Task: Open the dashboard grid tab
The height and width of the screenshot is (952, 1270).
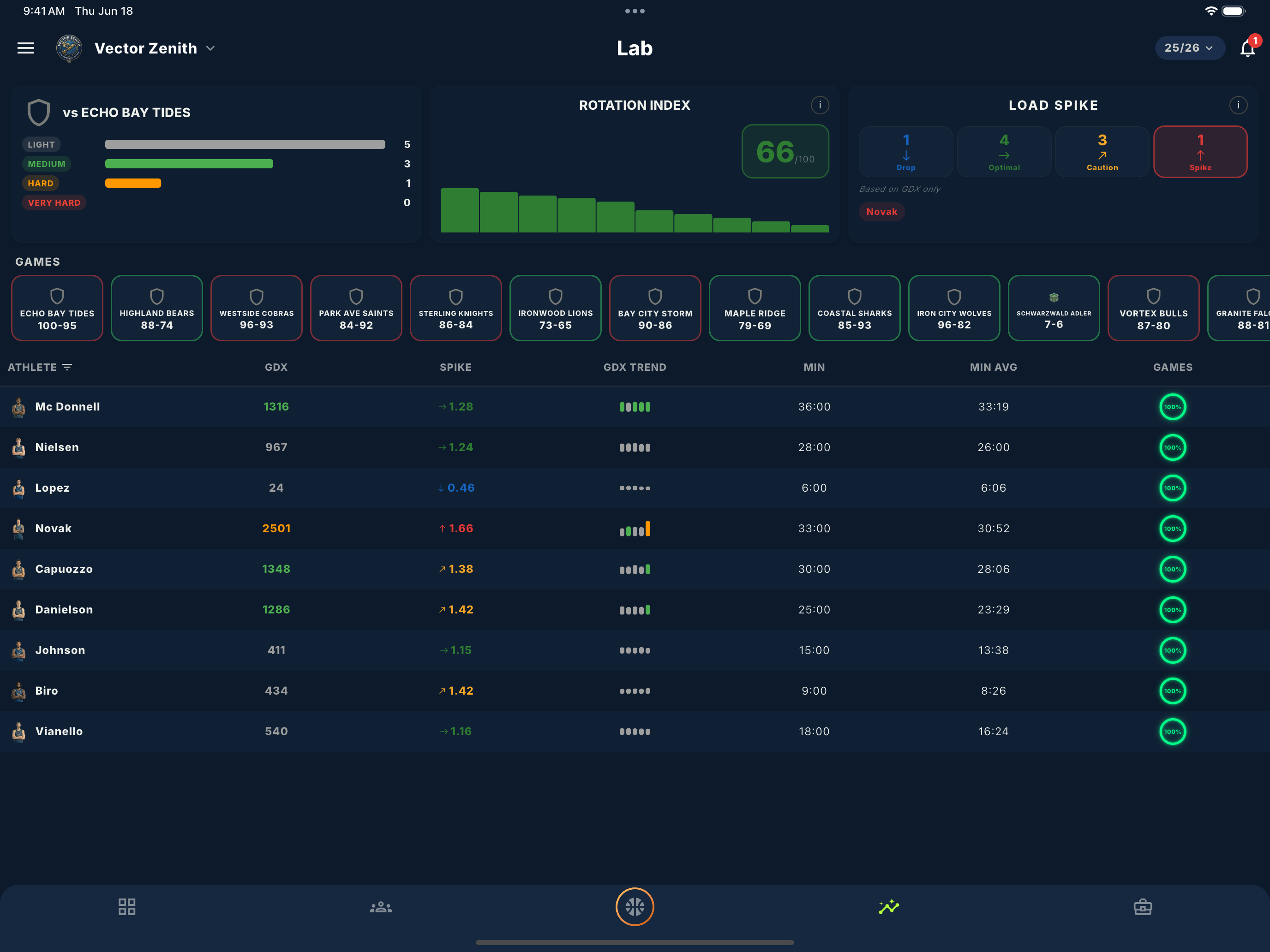Action: point(127,907)
